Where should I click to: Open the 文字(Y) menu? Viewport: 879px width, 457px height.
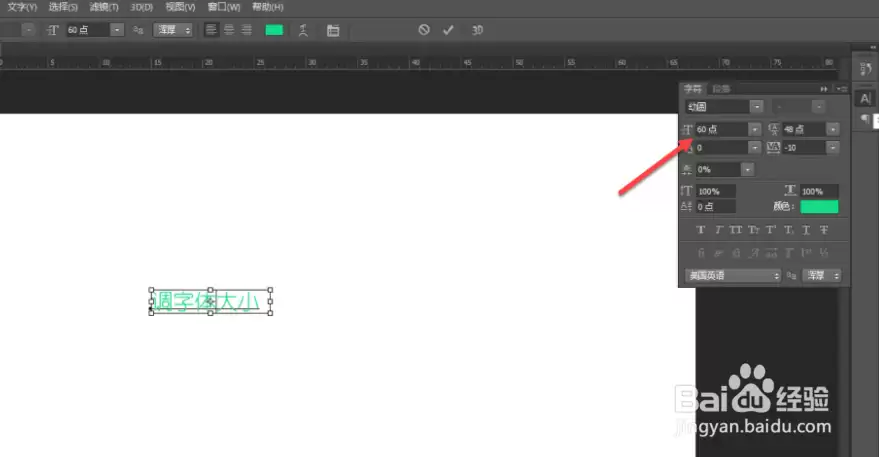[x=22, y=7]
